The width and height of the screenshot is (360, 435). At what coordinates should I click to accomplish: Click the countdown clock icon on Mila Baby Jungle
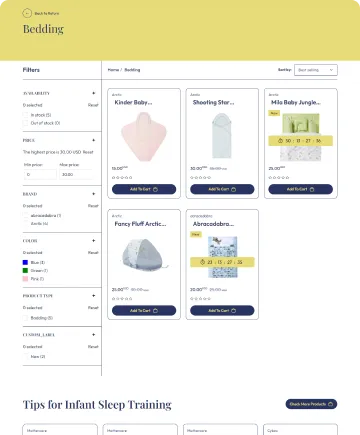(280, 141)
